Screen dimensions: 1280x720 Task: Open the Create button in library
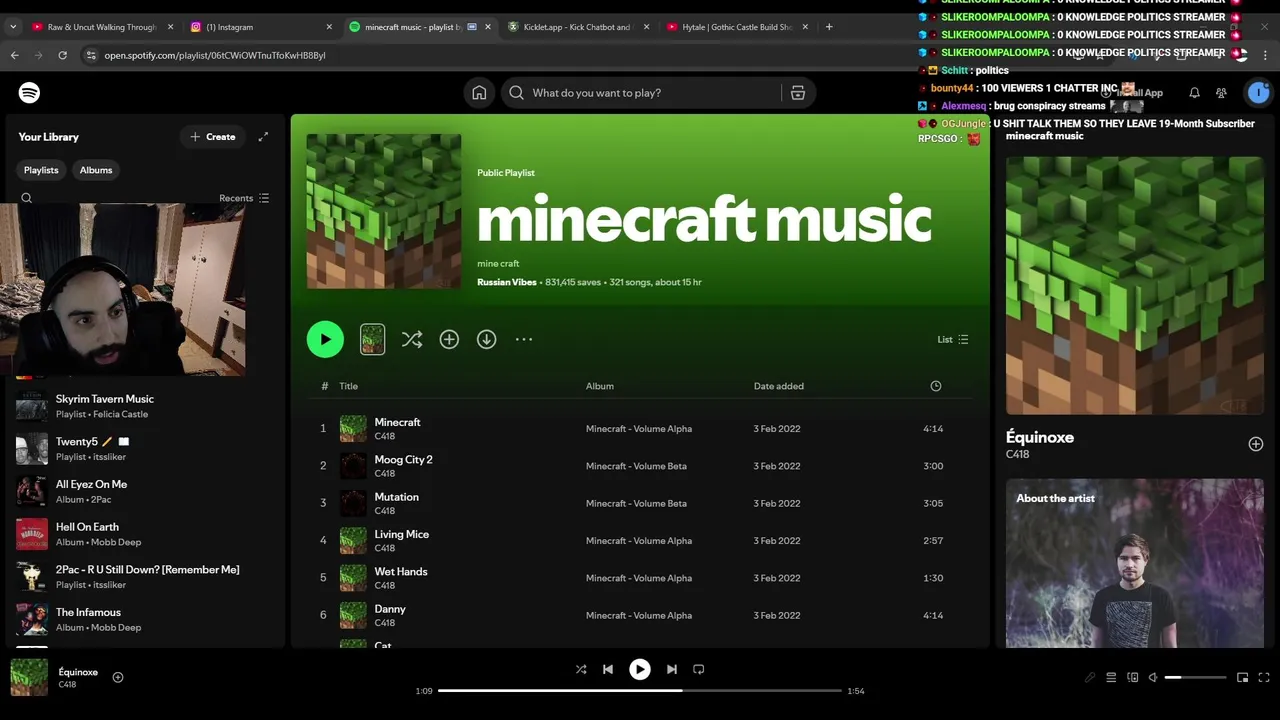[x=213, y=137]
